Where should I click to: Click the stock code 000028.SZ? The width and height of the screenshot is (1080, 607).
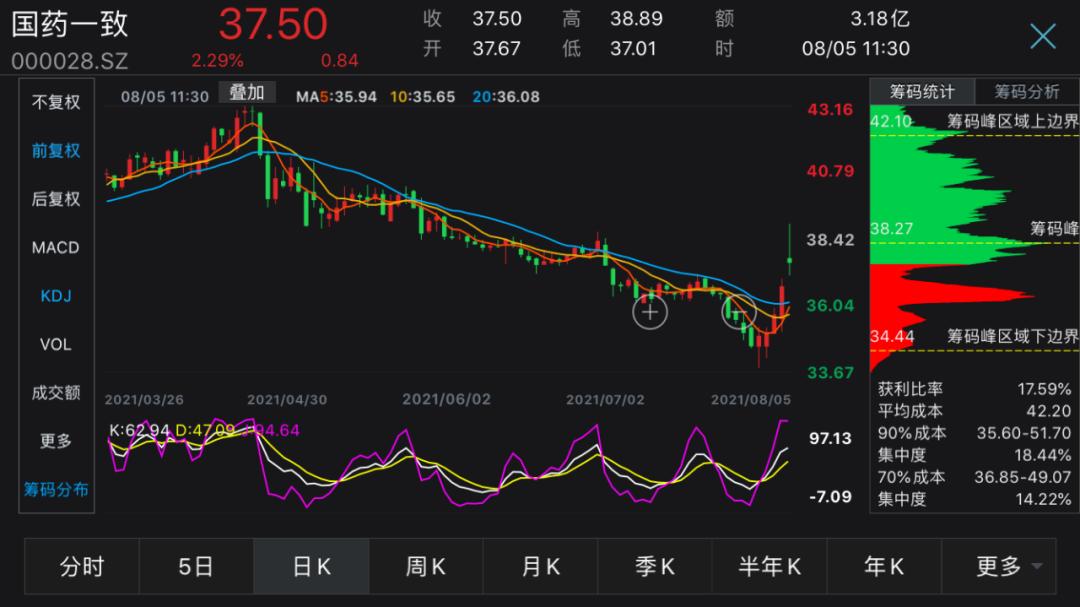pyautogui.click(x=70, y=61)
